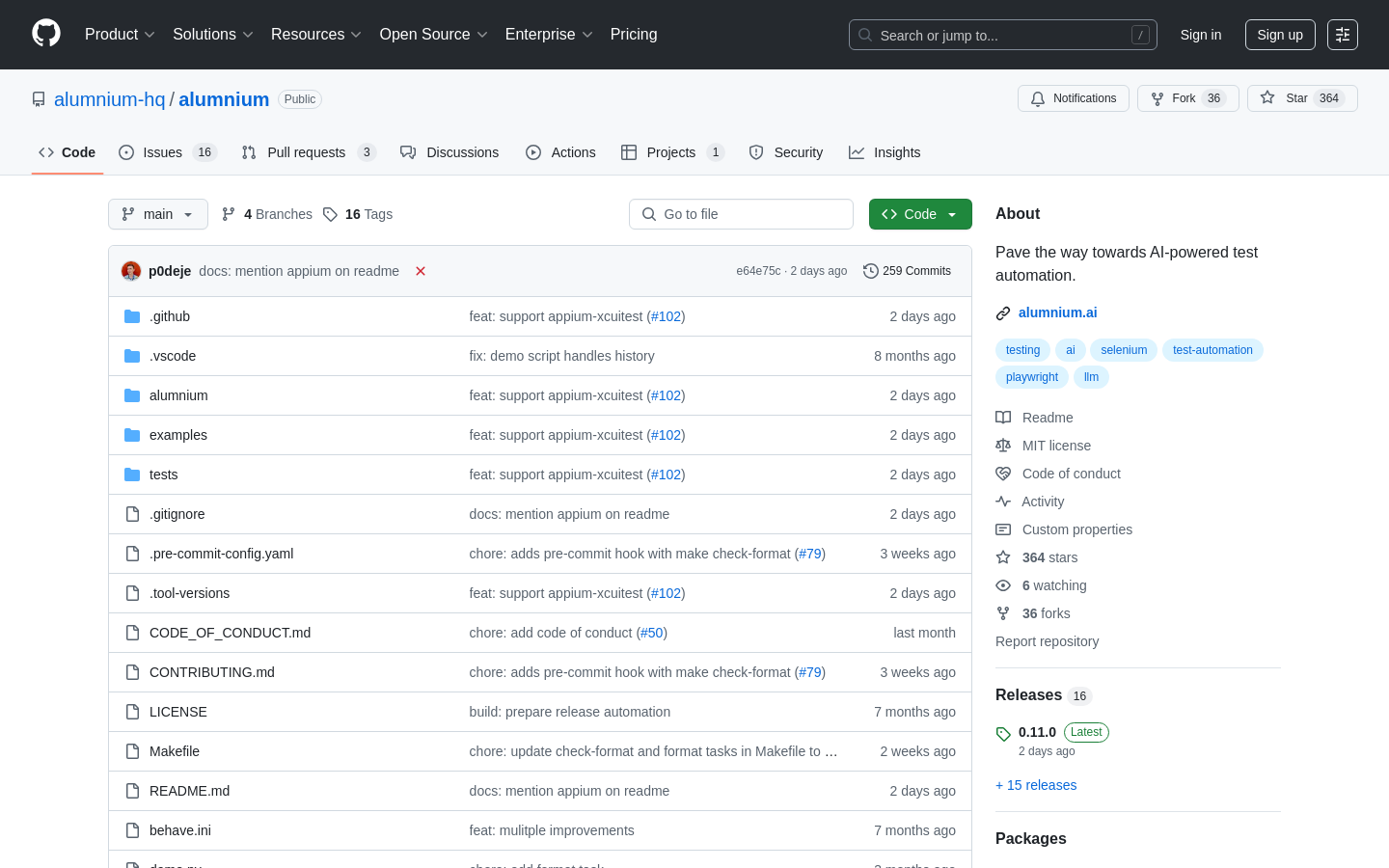Expand the Enterprise menu
The height and width of the screenshot is (868, 1389).
pos(549,35)
